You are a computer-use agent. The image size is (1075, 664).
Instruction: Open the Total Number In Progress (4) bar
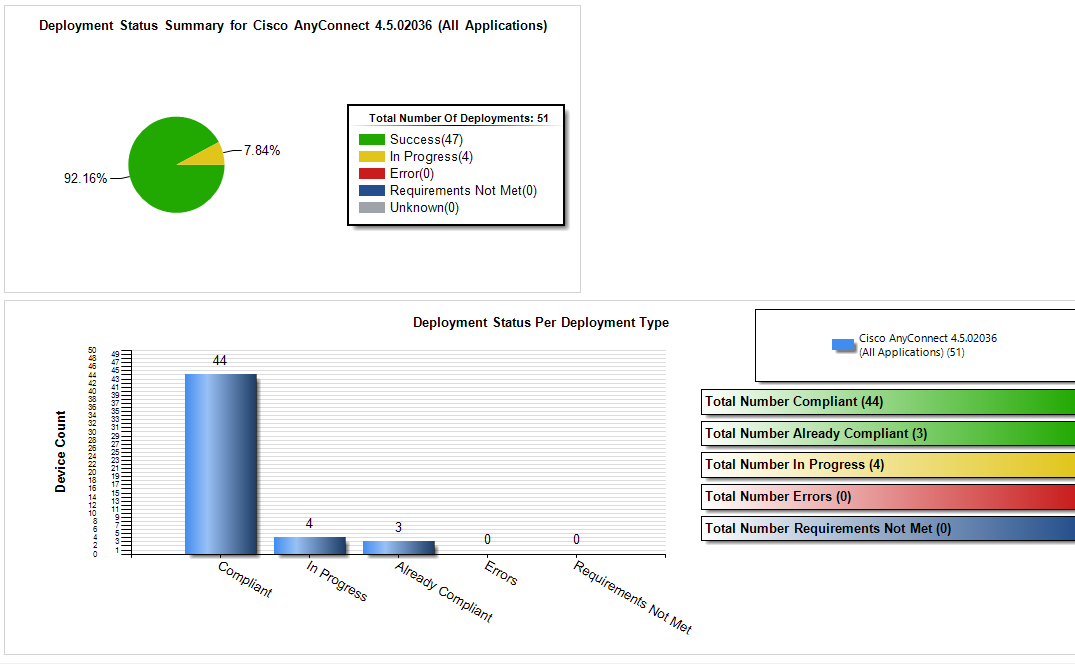pos(889,465)
